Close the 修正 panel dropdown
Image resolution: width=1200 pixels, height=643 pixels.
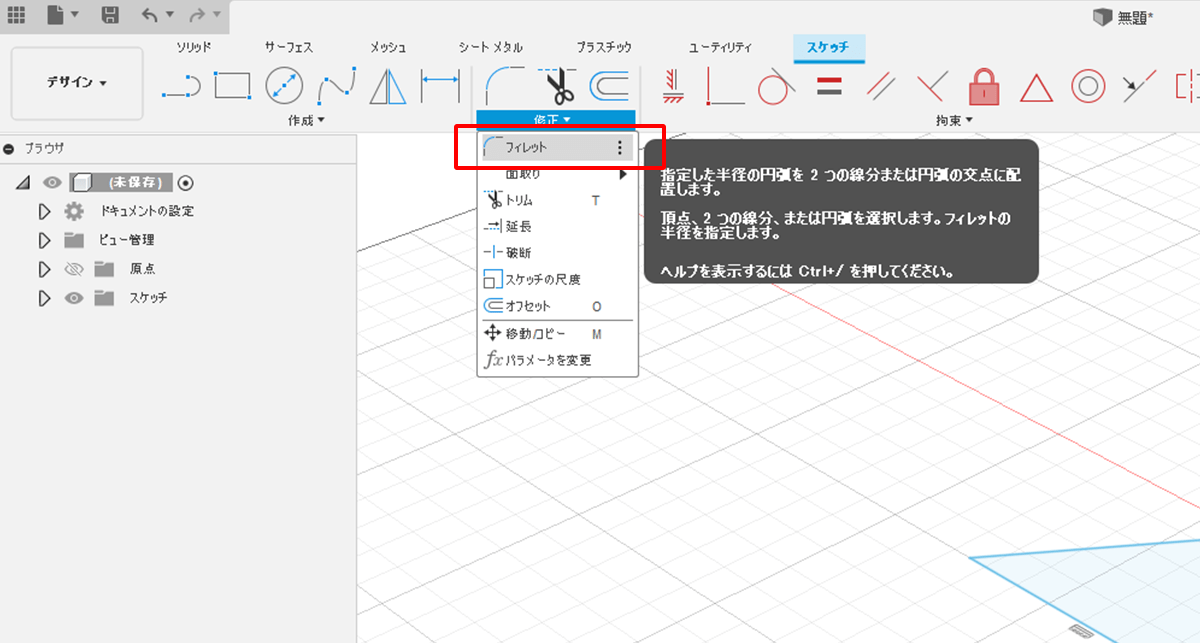pyautogui.click(x=555, y=120)
